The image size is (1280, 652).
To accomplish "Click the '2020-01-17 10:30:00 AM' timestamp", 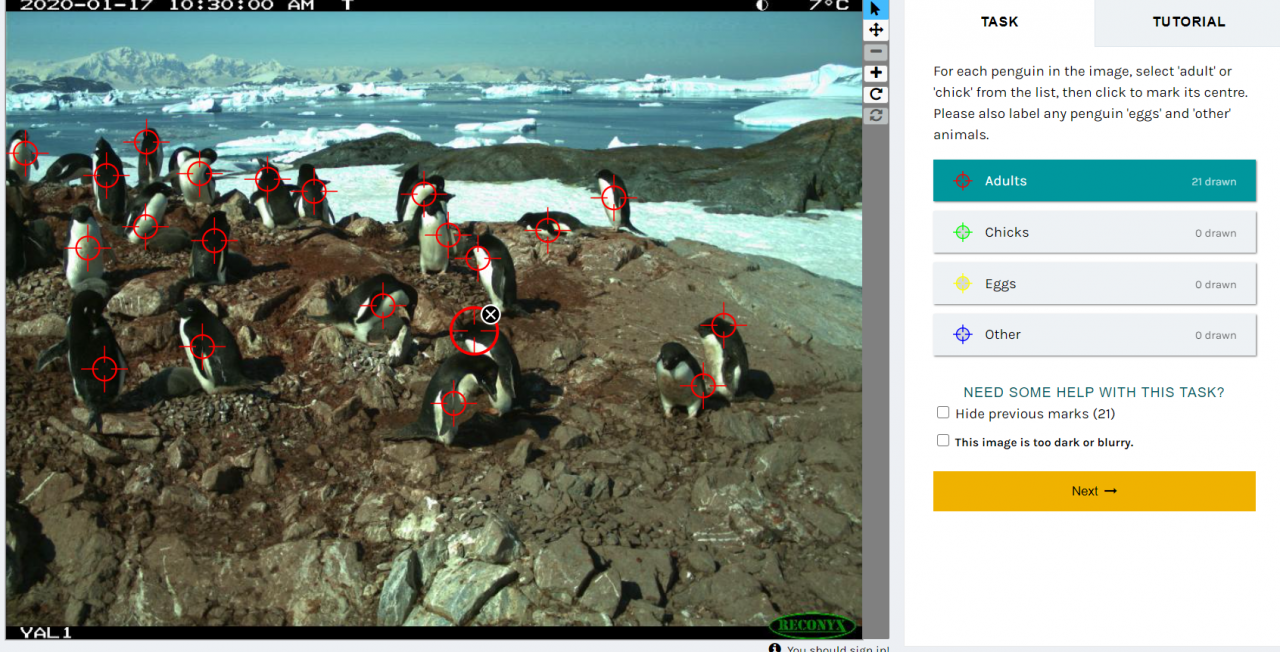I will (x=167, y=5).
